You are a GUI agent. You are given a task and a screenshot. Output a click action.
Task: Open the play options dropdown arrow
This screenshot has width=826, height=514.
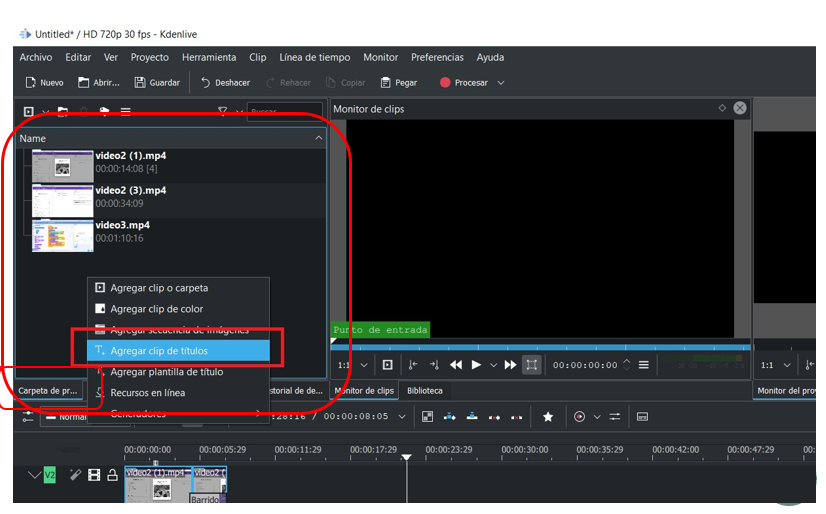[x=494, y=365]
